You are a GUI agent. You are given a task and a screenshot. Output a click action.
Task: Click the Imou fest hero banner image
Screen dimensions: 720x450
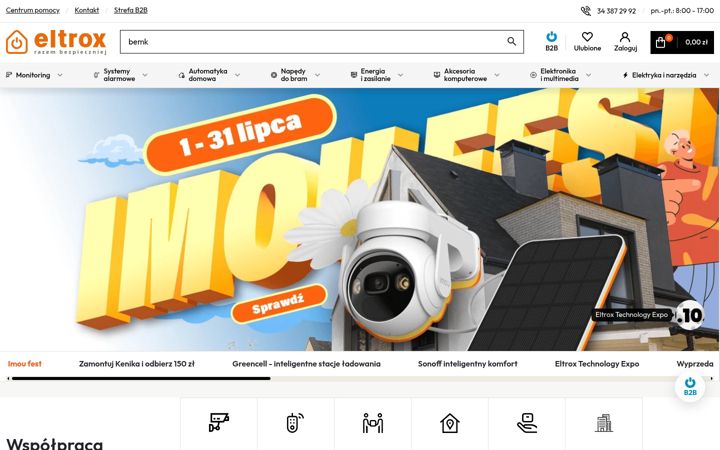point(360,219)
